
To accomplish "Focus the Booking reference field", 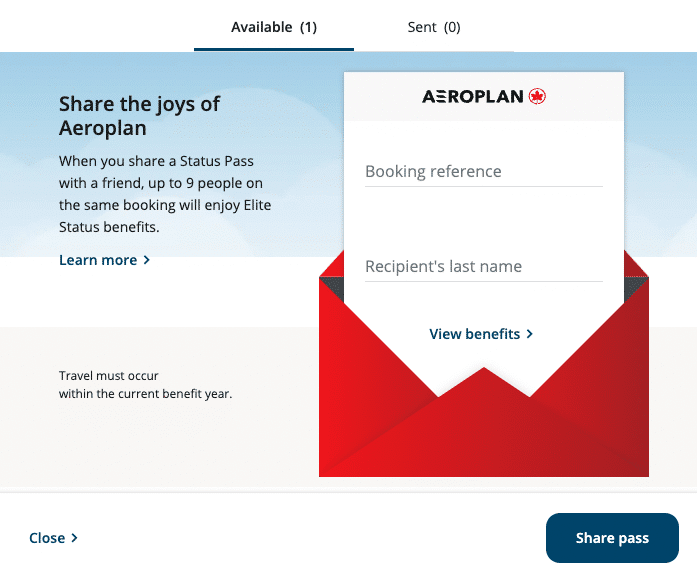I will point(483,171).
